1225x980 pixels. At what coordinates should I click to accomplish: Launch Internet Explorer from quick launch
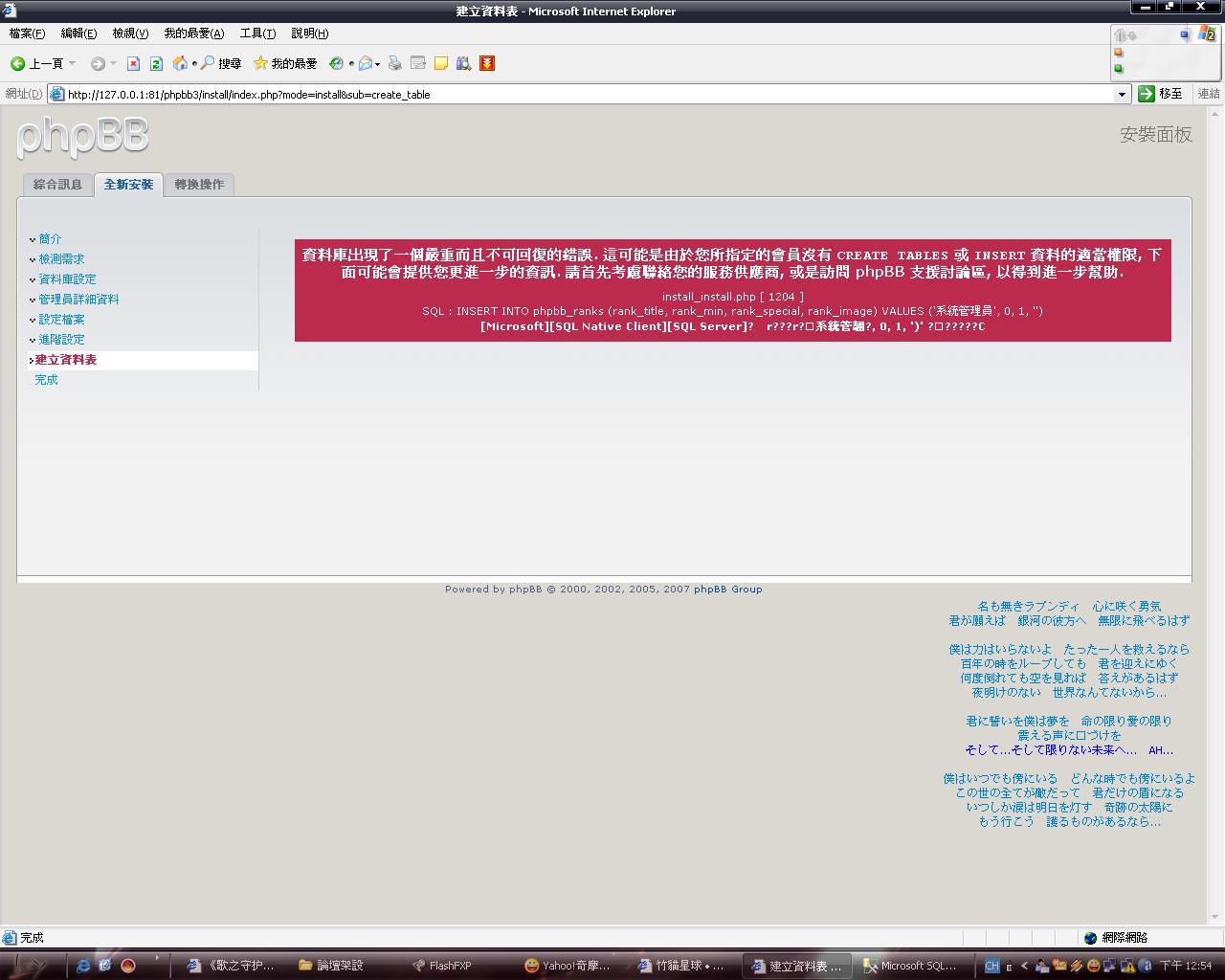(83, 966)
